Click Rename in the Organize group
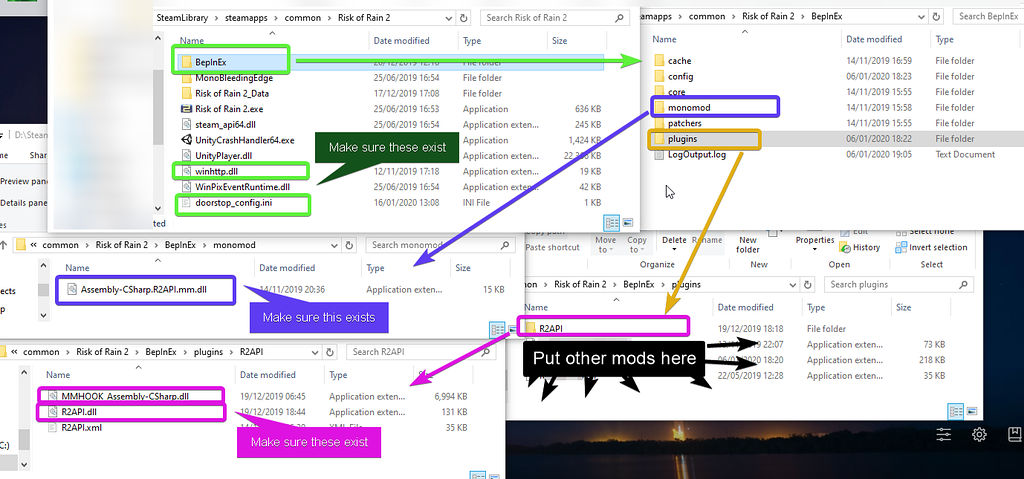 tap(707, 240)
